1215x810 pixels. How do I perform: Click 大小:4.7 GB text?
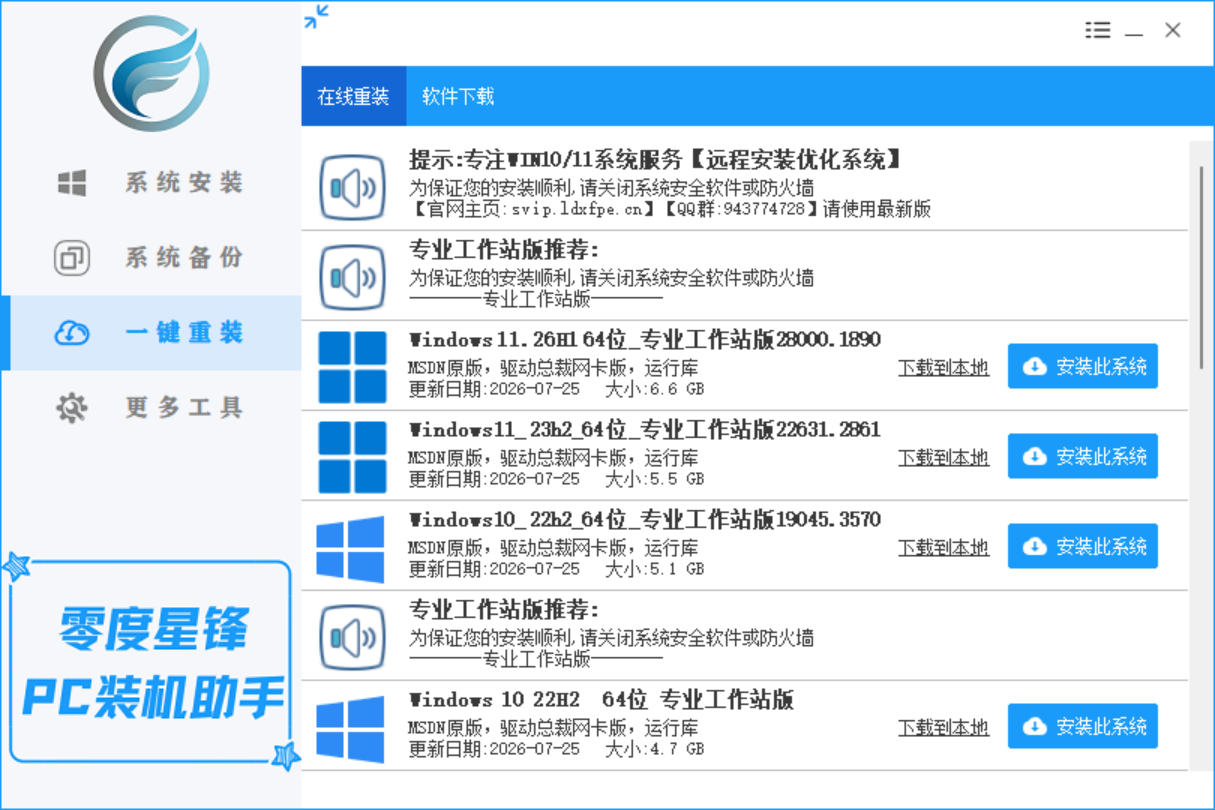coord(654,749)
